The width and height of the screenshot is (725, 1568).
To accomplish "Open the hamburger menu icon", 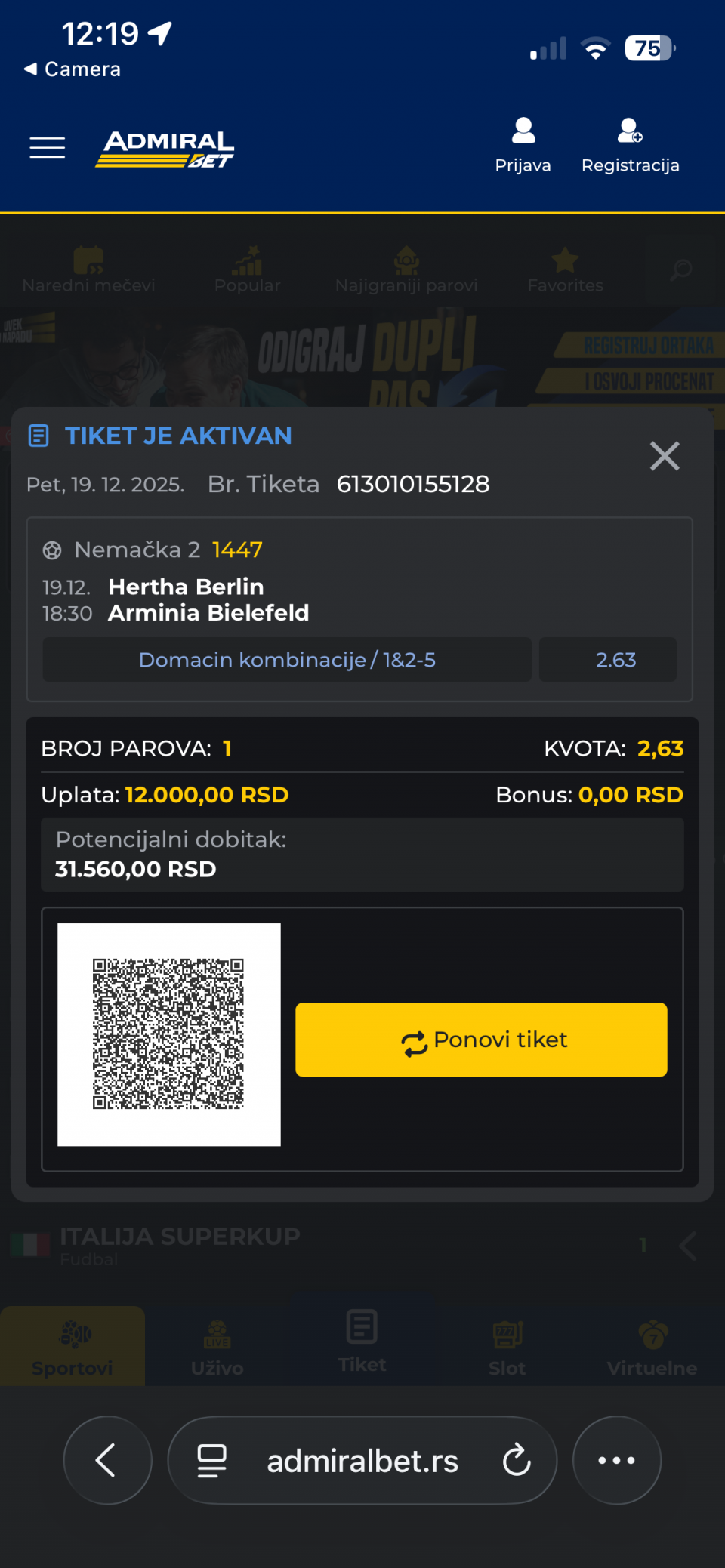I will click(47, 147).
